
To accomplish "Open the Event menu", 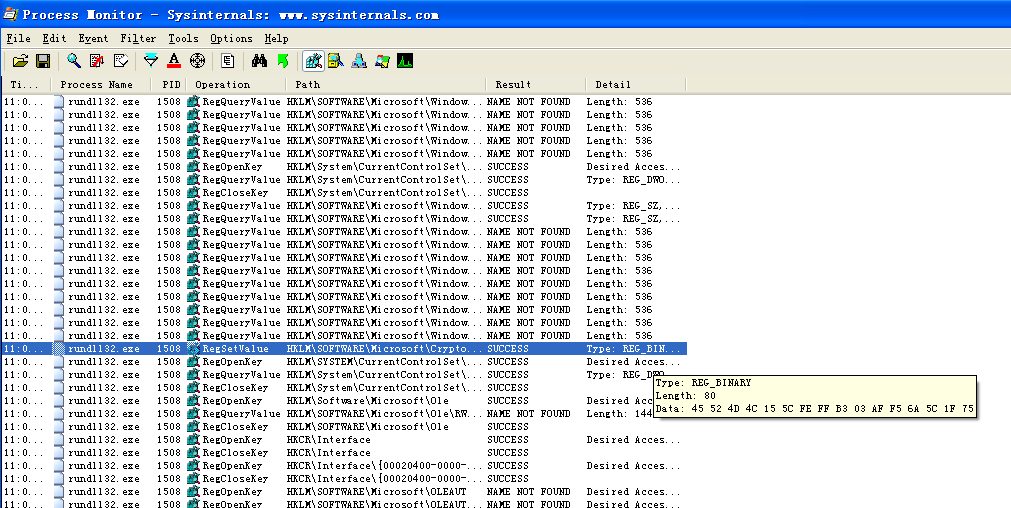I will pyautogui.click(x=93, y=39).
